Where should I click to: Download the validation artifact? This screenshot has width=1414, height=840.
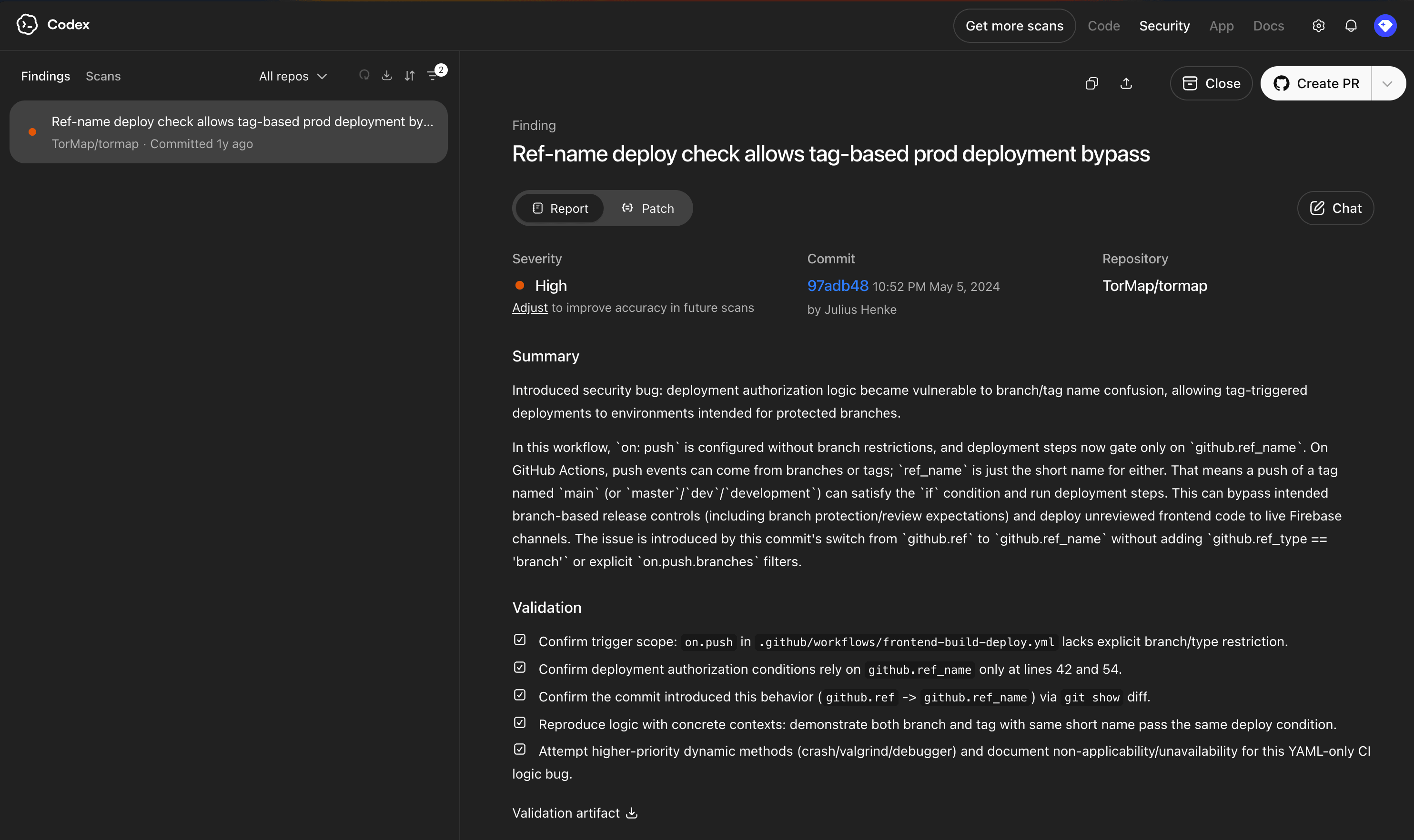click(x=631, y=813)
